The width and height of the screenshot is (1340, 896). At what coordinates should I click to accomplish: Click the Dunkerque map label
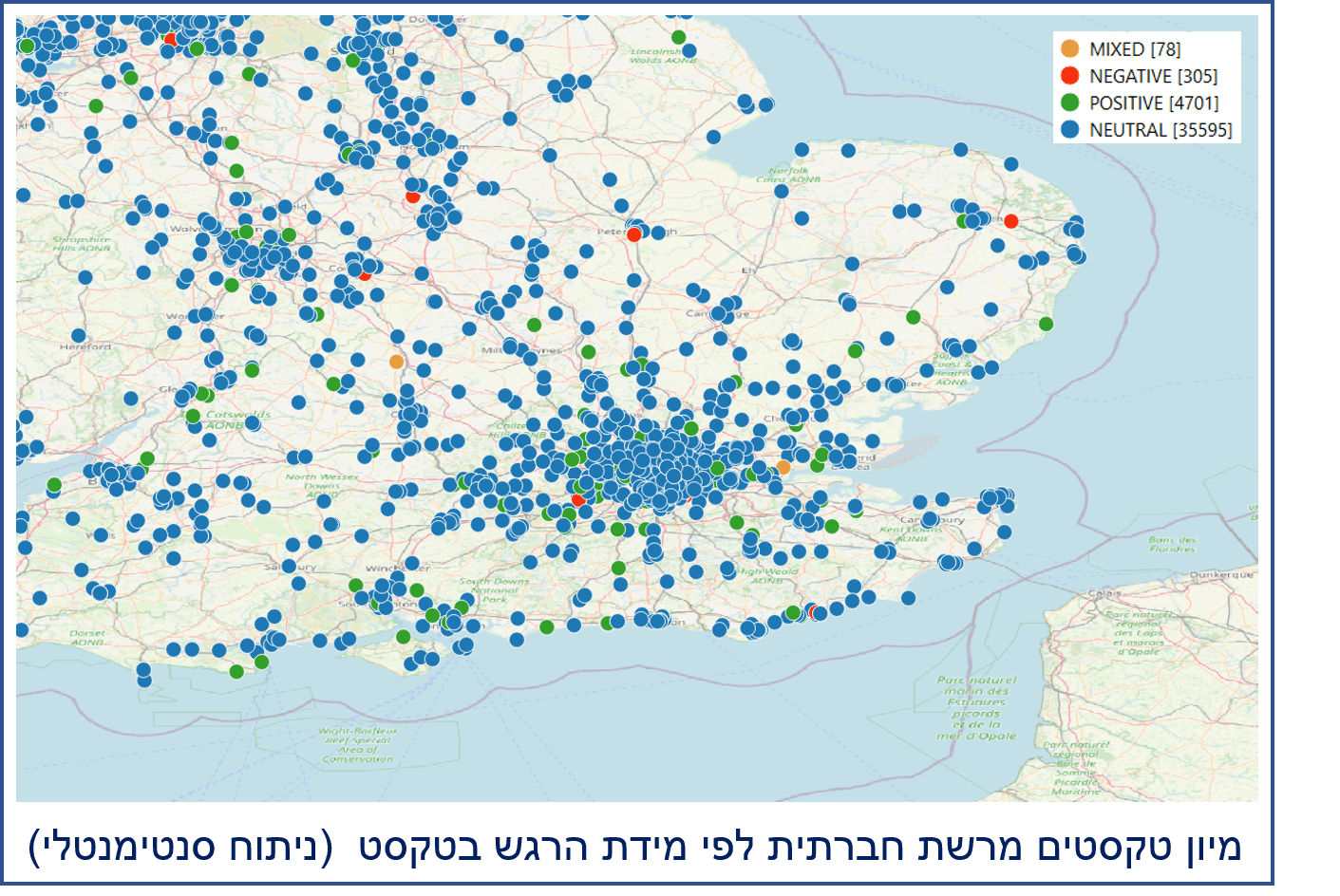click(1222, 575)
